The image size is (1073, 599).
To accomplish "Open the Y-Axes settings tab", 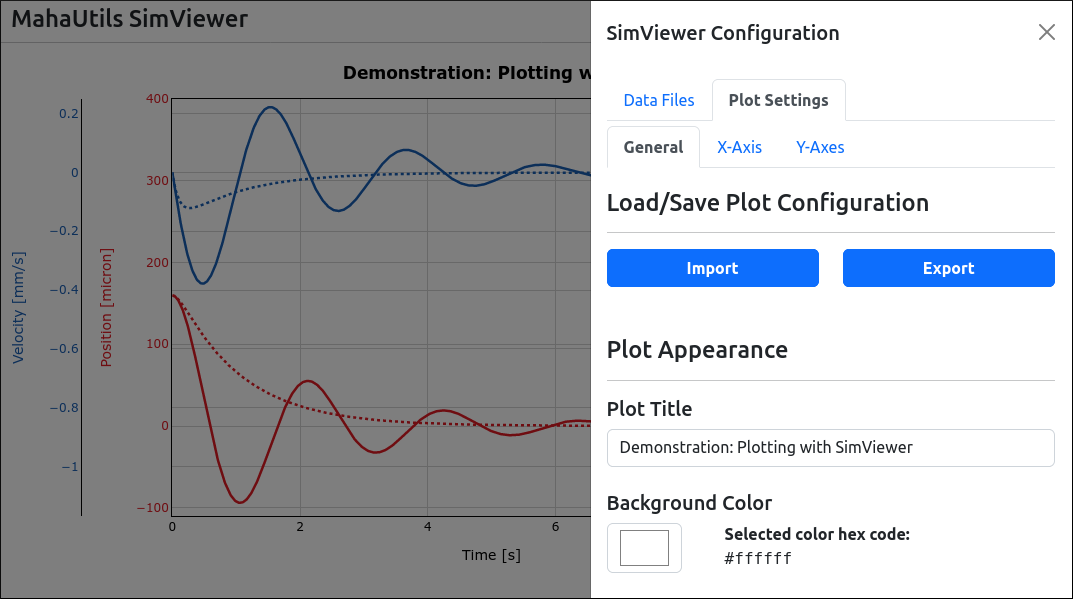I will click(820, 147).
